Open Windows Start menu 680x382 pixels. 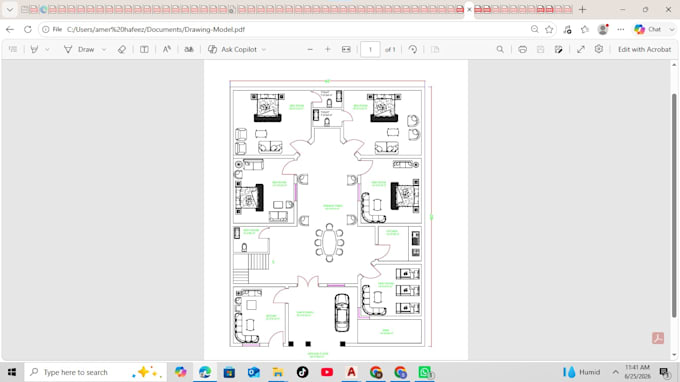click(x=12, y=372)
